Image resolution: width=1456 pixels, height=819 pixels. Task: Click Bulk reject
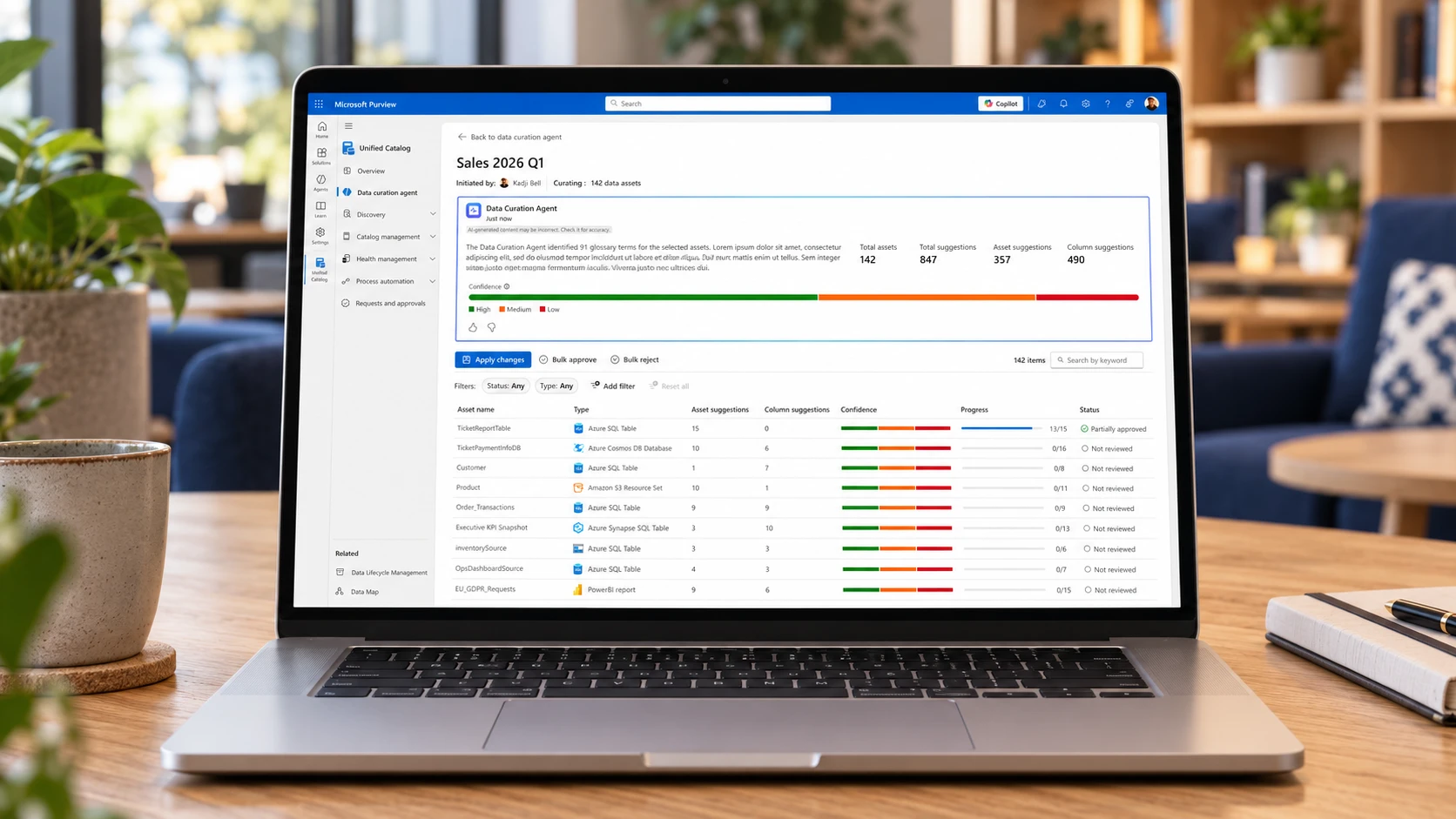pyautogui.click(x=635, y=359)
